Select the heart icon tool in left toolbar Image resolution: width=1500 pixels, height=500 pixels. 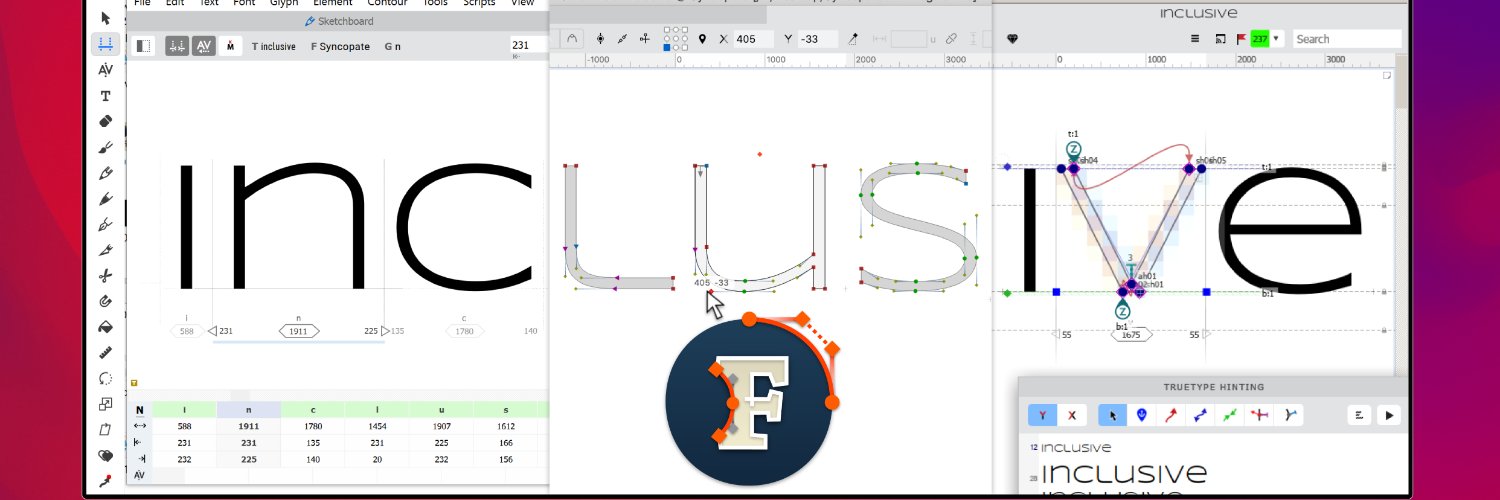point(105,456)
